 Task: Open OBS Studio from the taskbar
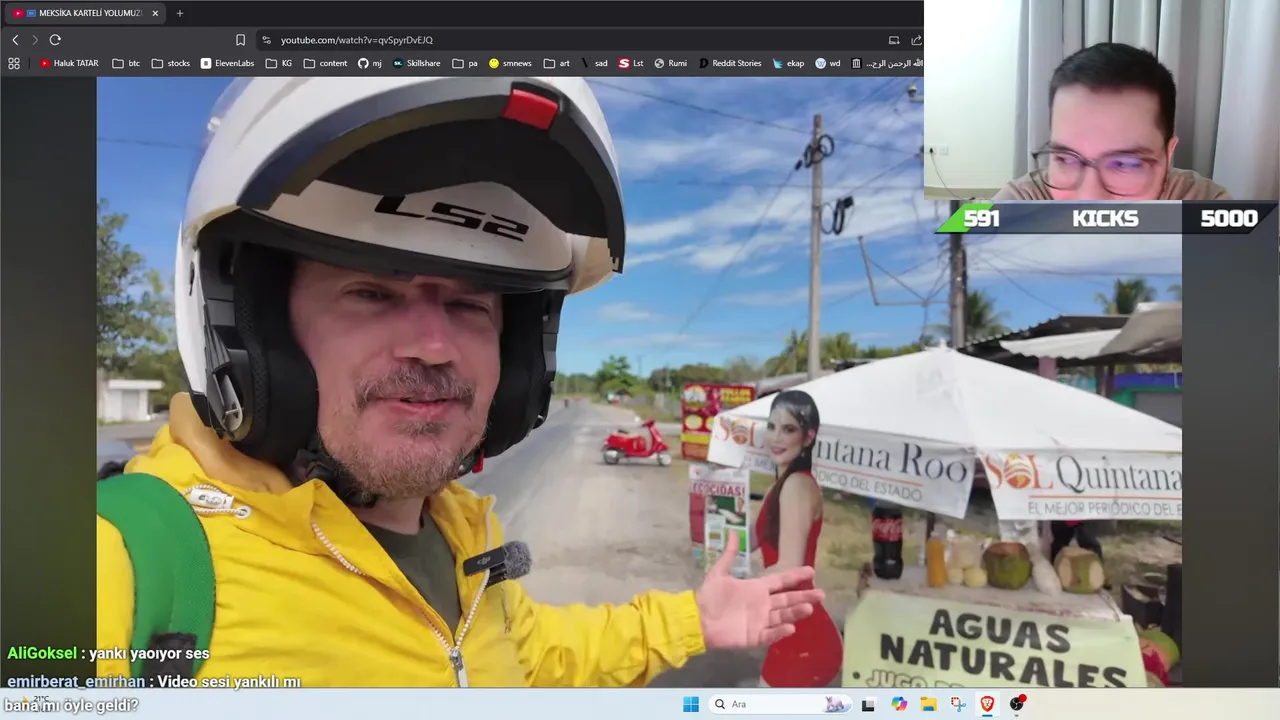1017,704
